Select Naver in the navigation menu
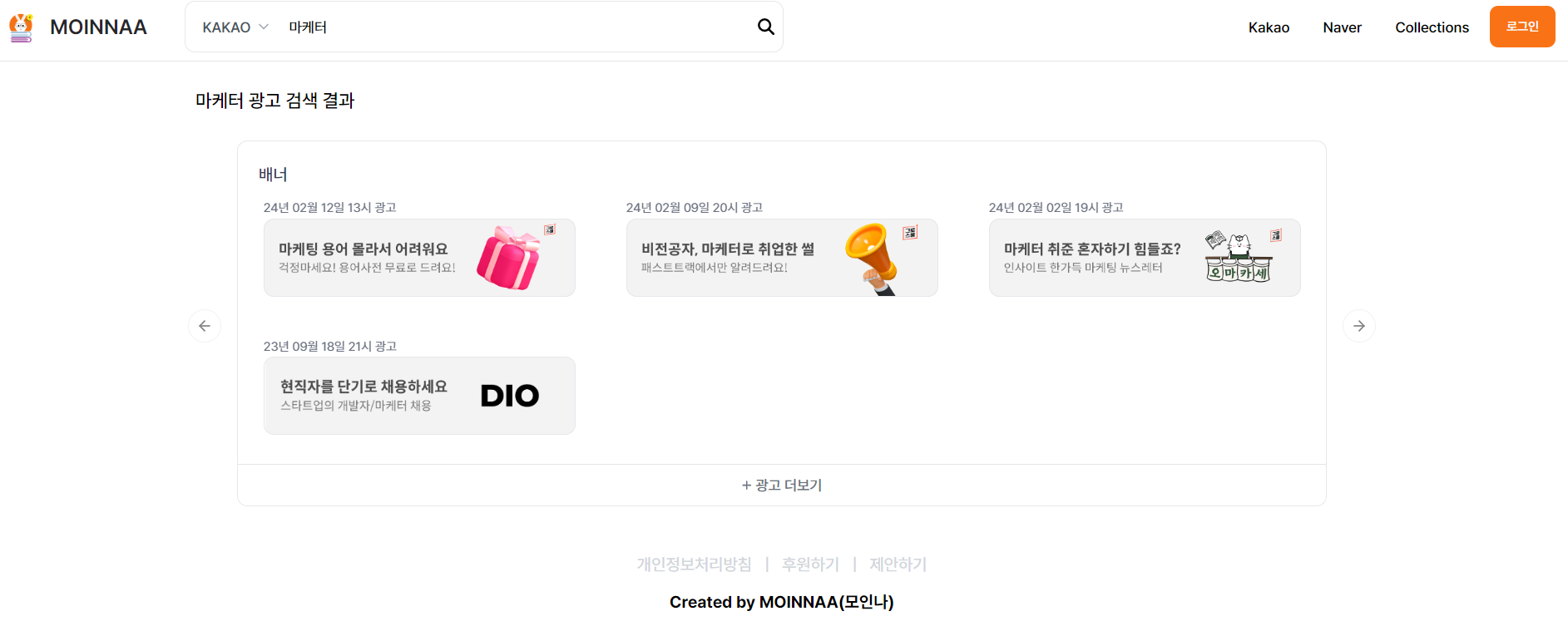1568x631 pixels. [1342, 27]
